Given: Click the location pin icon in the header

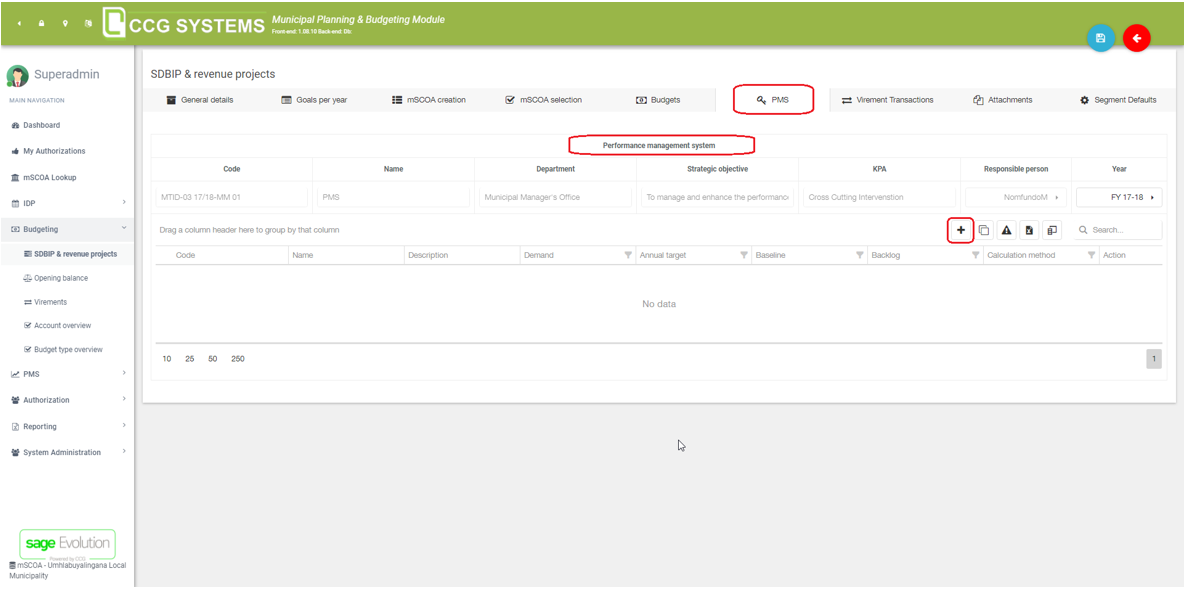Looking at the screenshot, I should 65,23.
